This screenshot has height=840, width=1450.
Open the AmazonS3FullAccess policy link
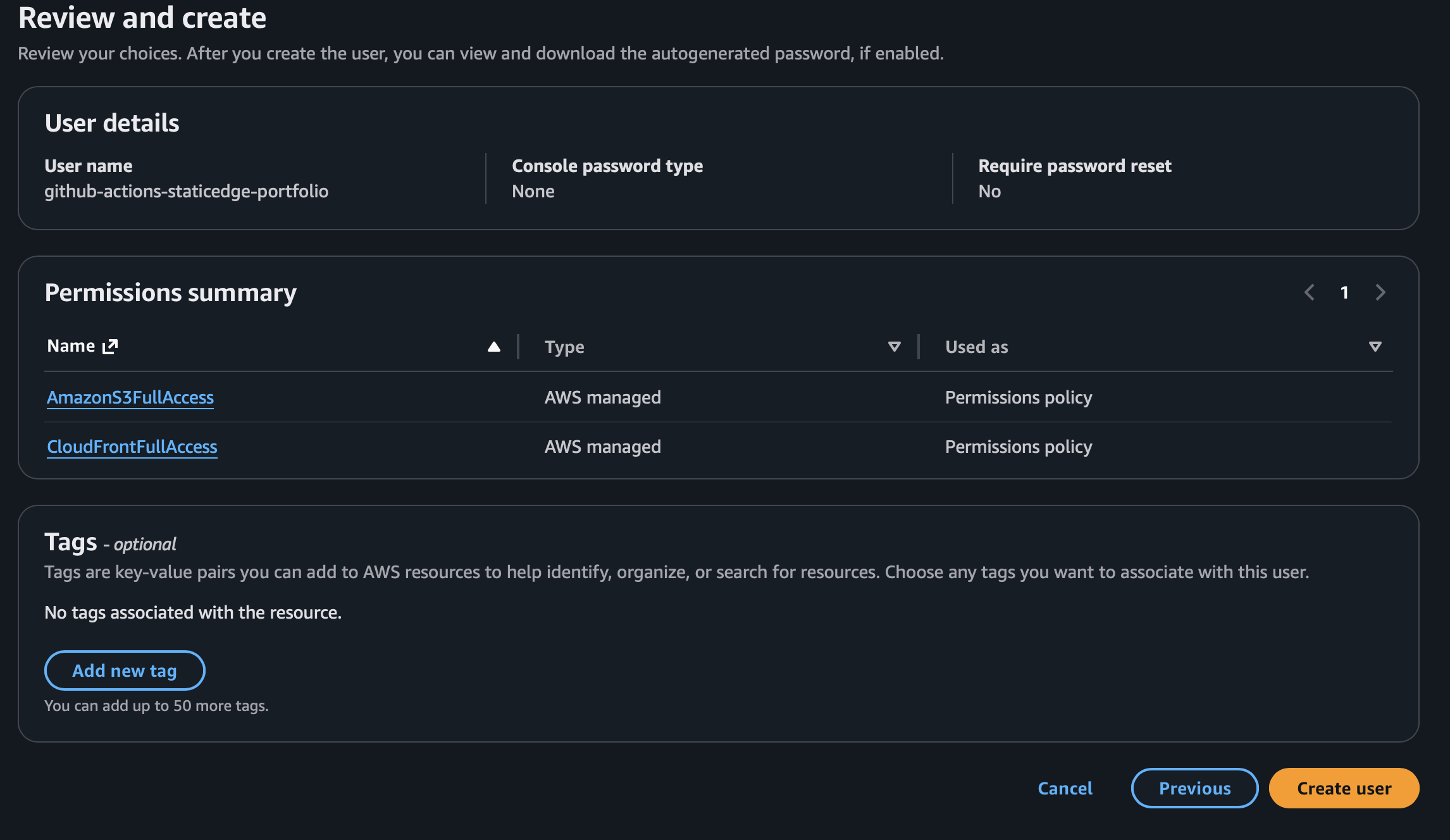(x=130, y=397)
